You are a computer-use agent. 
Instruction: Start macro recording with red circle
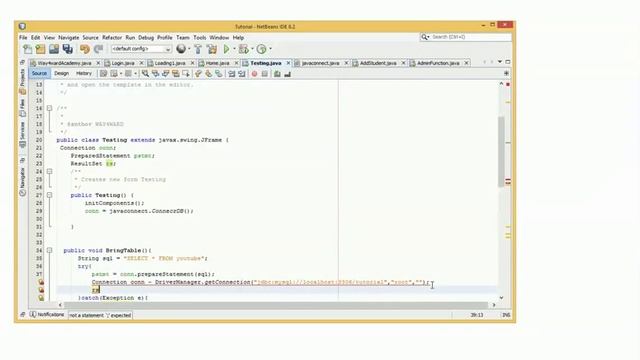point(254,74)
